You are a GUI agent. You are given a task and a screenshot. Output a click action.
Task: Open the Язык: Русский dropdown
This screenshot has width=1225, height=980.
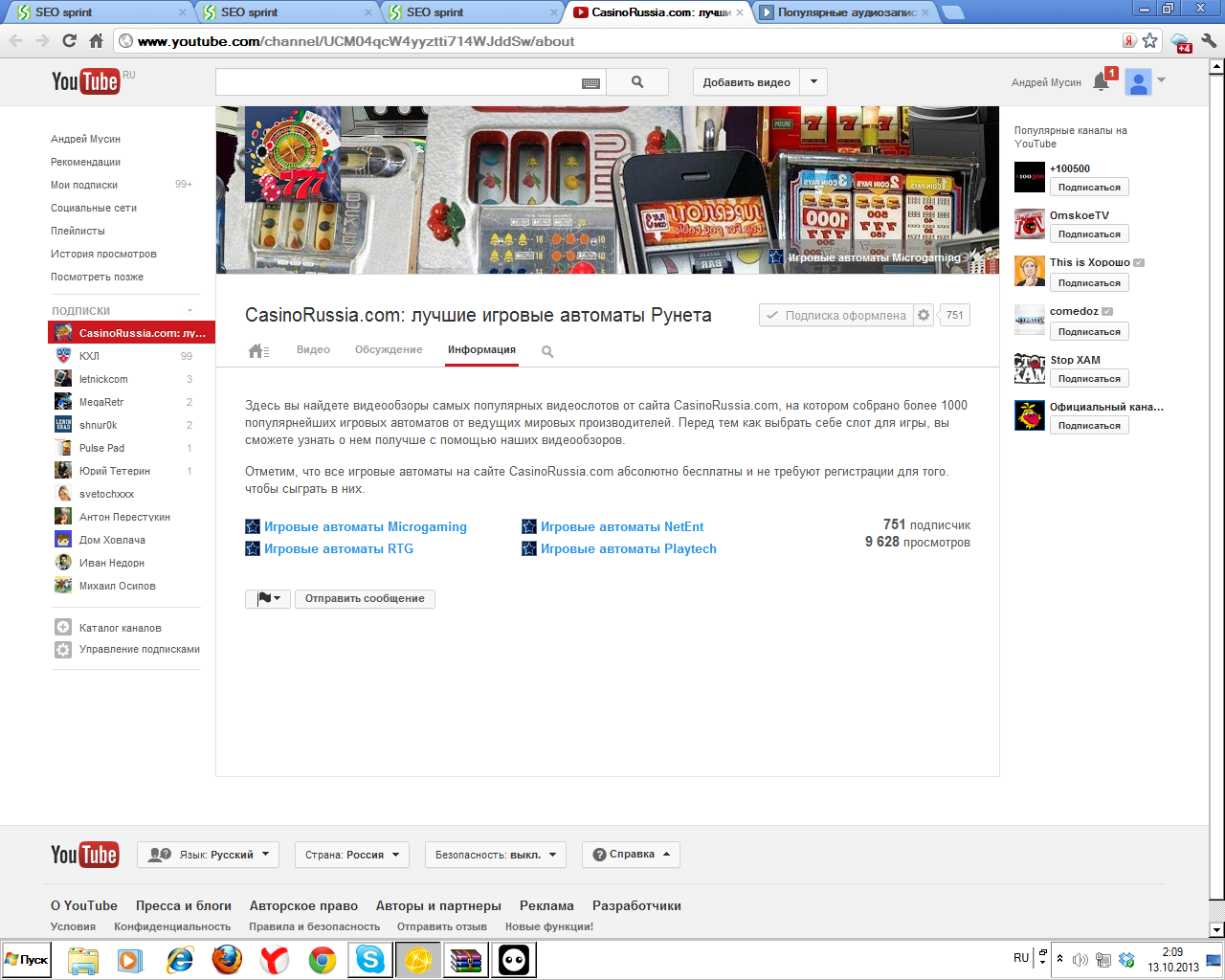[x=208, y=855]
